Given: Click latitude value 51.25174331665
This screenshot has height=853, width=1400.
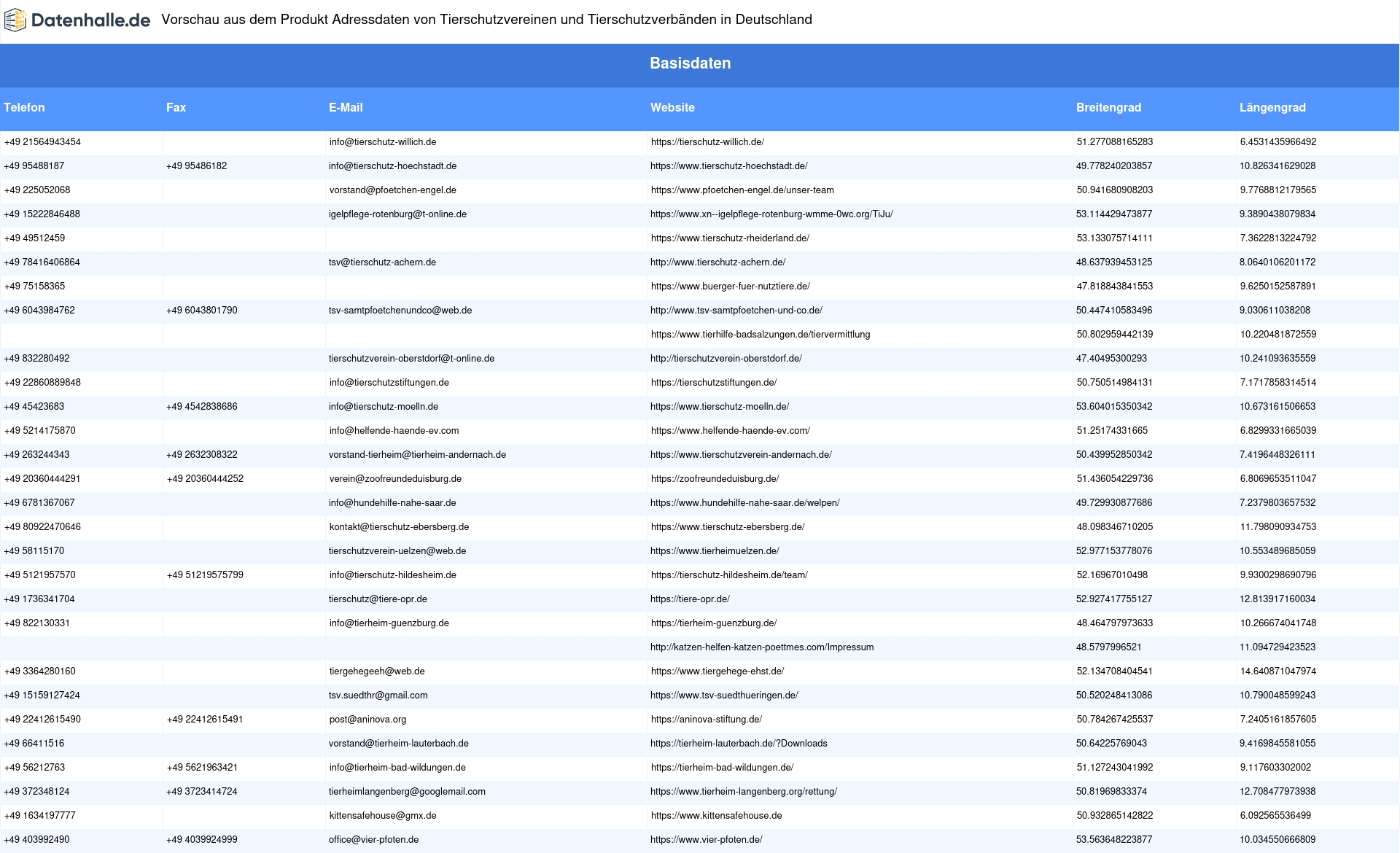Looking at the screenshot, I should 1112,431.
